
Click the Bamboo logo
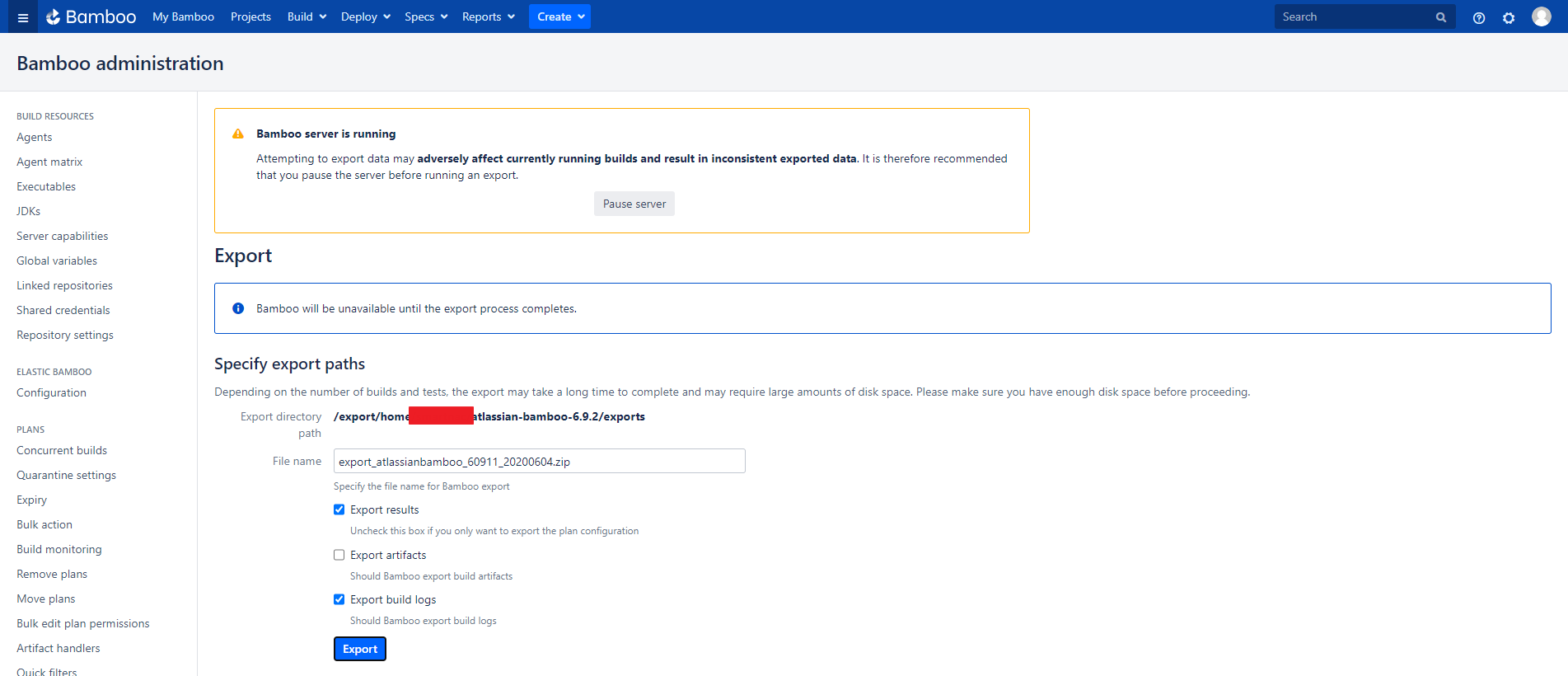click(x=91, y=16)
